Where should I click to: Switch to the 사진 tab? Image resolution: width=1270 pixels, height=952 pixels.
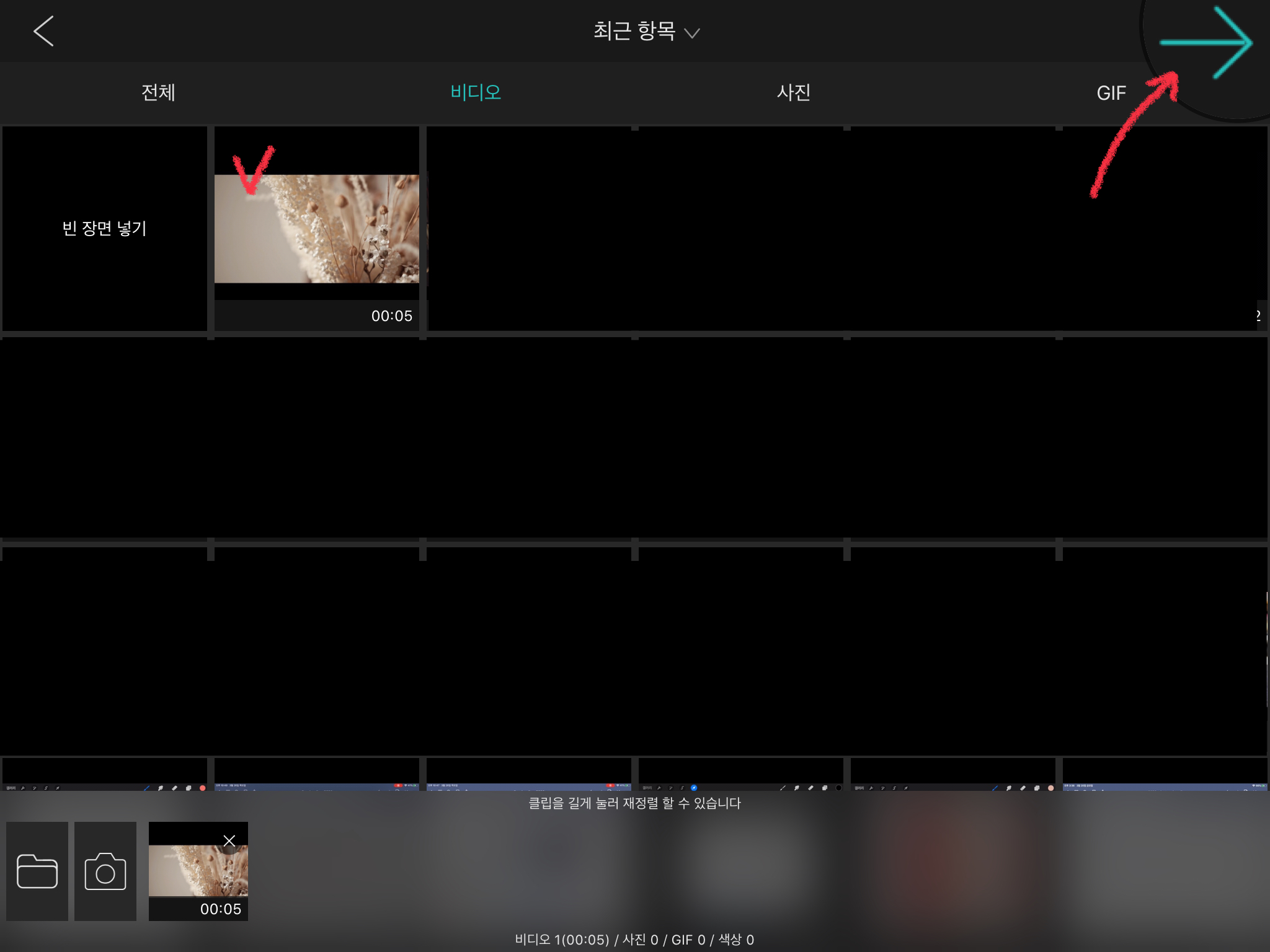point(794,92)
